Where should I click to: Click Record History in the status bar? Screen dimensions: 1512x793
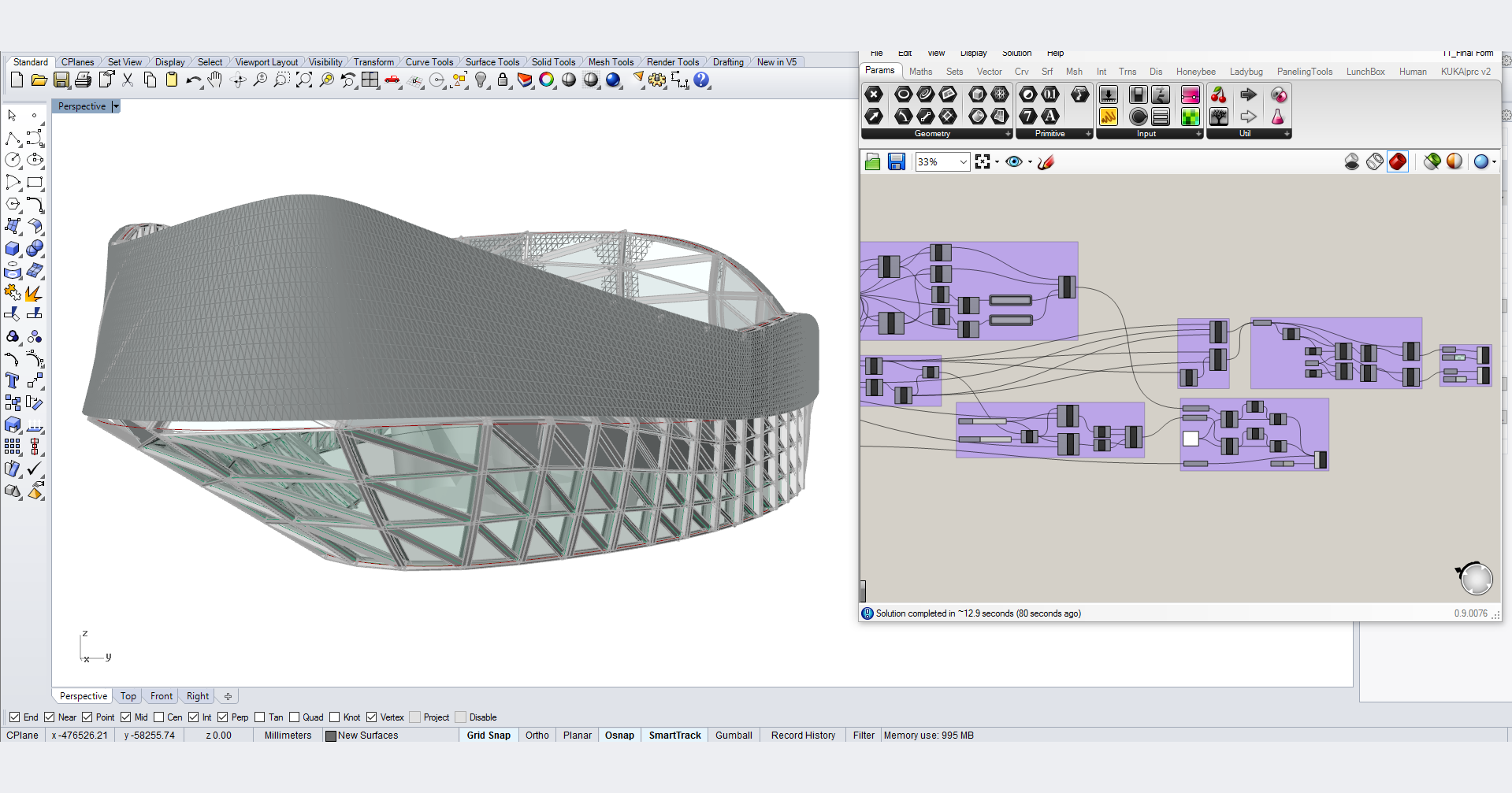[802, 735]
